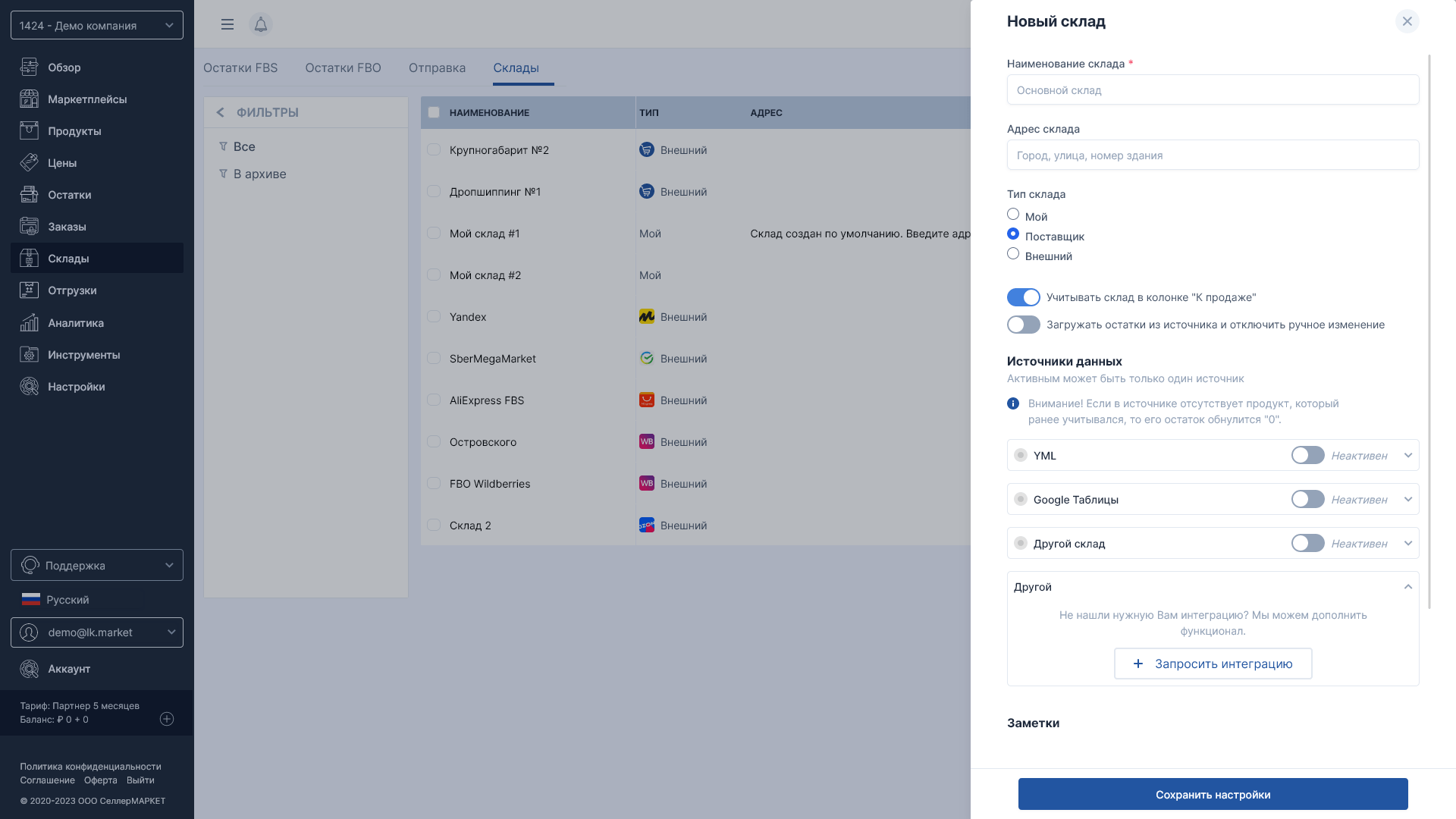Image resolution: width=1456 pixels, height=819 pixels.
Task: Open the Аккаунт sidebar icon
Action: click(x=29, y=669)
